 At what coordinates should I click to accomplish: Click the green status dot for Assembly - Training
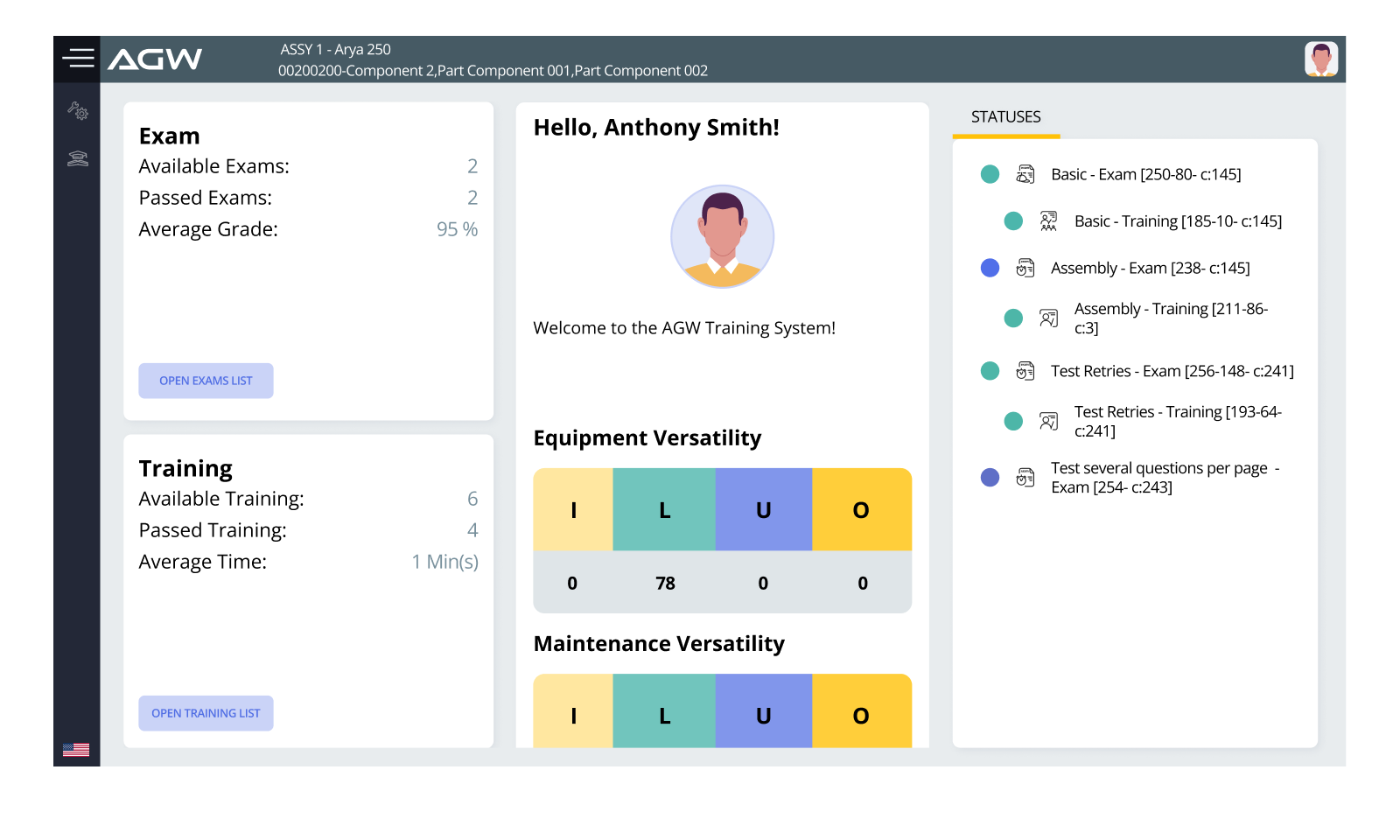point(1013,318)
